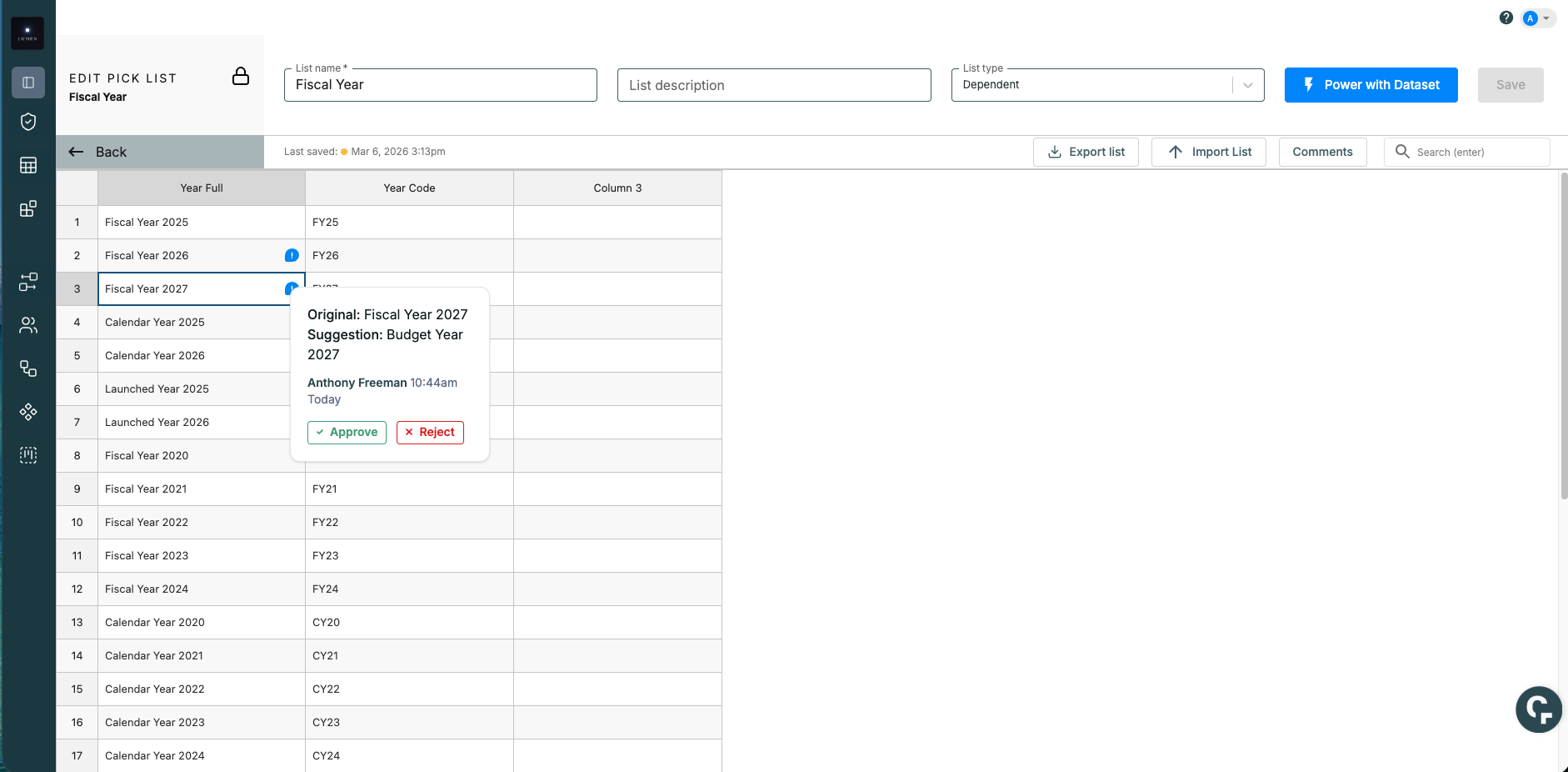Click the people/users icon in sidebar
The image size is (1568, 772).
click(x=28, y=325)
